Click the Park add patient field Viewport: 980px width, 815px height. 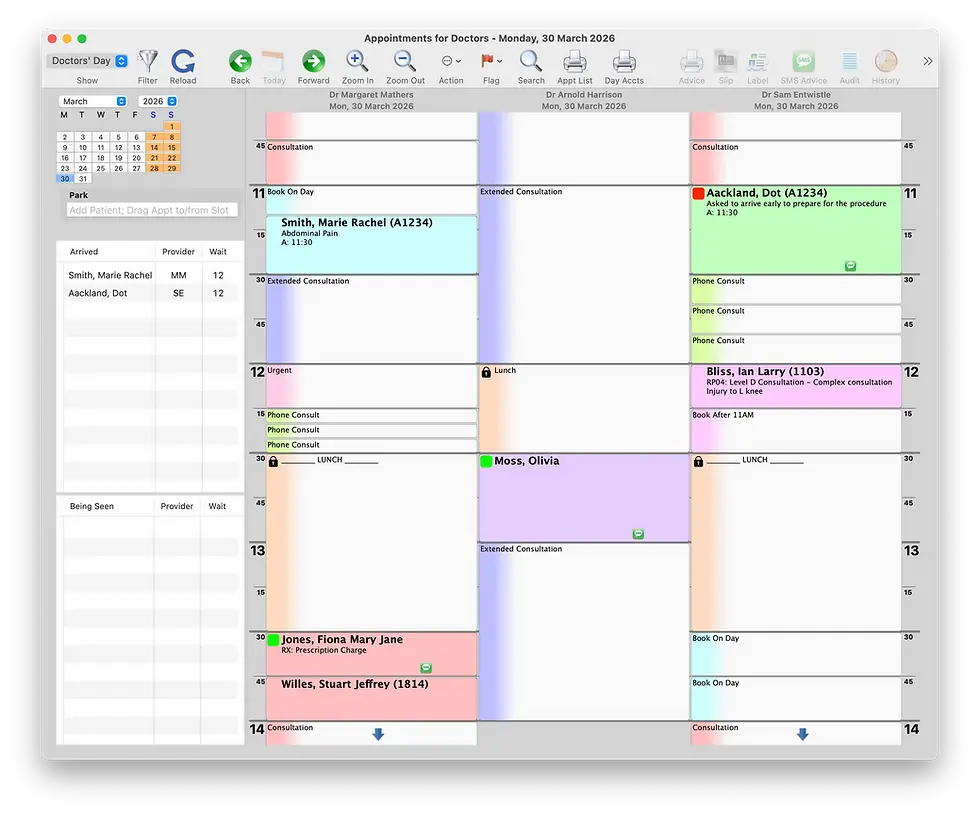pos(152,211)
